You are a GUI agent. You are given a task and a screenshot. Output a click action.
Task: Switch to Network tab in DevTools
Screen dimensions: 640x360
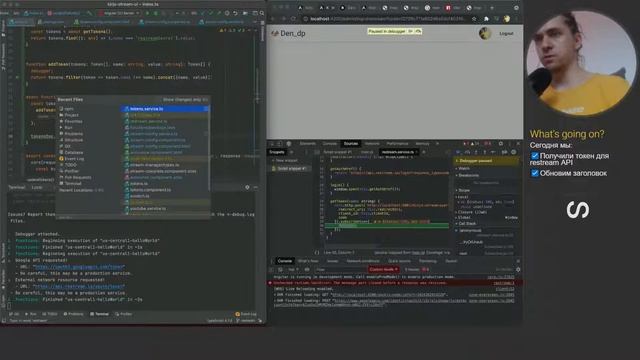(372, 144)
